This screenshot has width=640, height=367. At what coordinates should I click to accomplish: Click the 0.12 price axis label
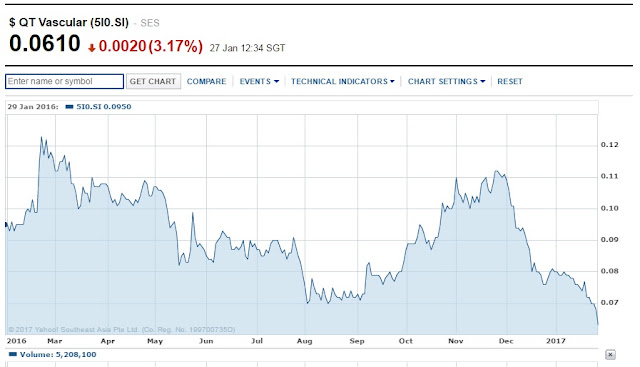(609, 145)
